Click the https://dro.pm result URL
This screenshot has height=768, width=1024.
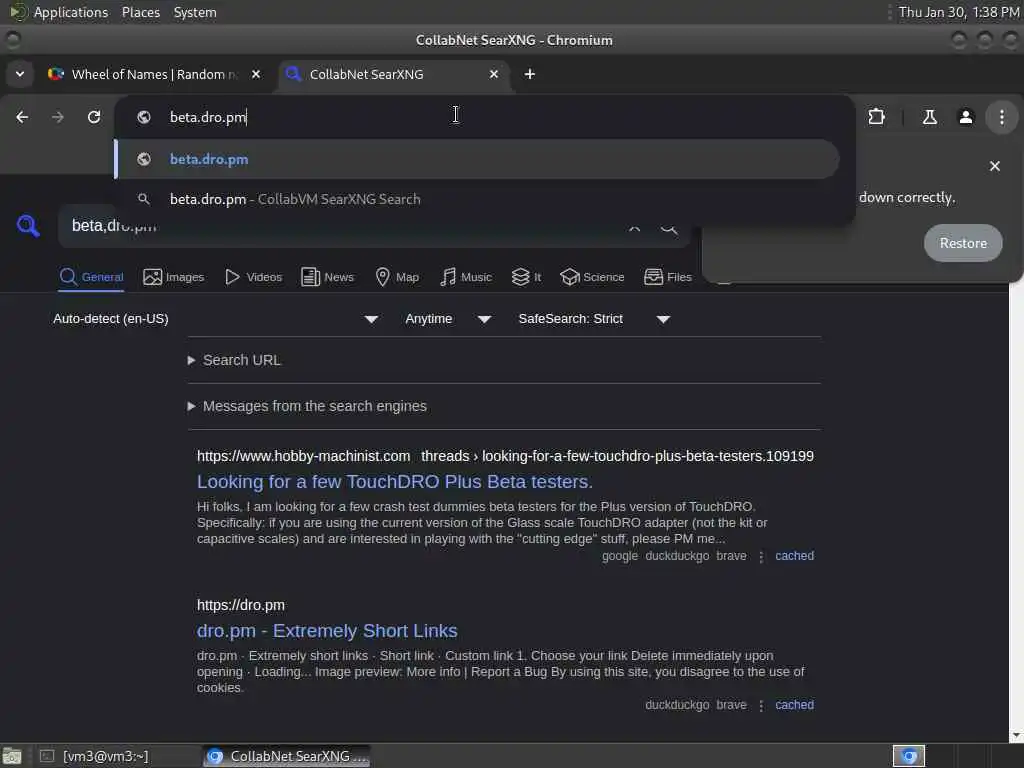(x=240, y=605)
